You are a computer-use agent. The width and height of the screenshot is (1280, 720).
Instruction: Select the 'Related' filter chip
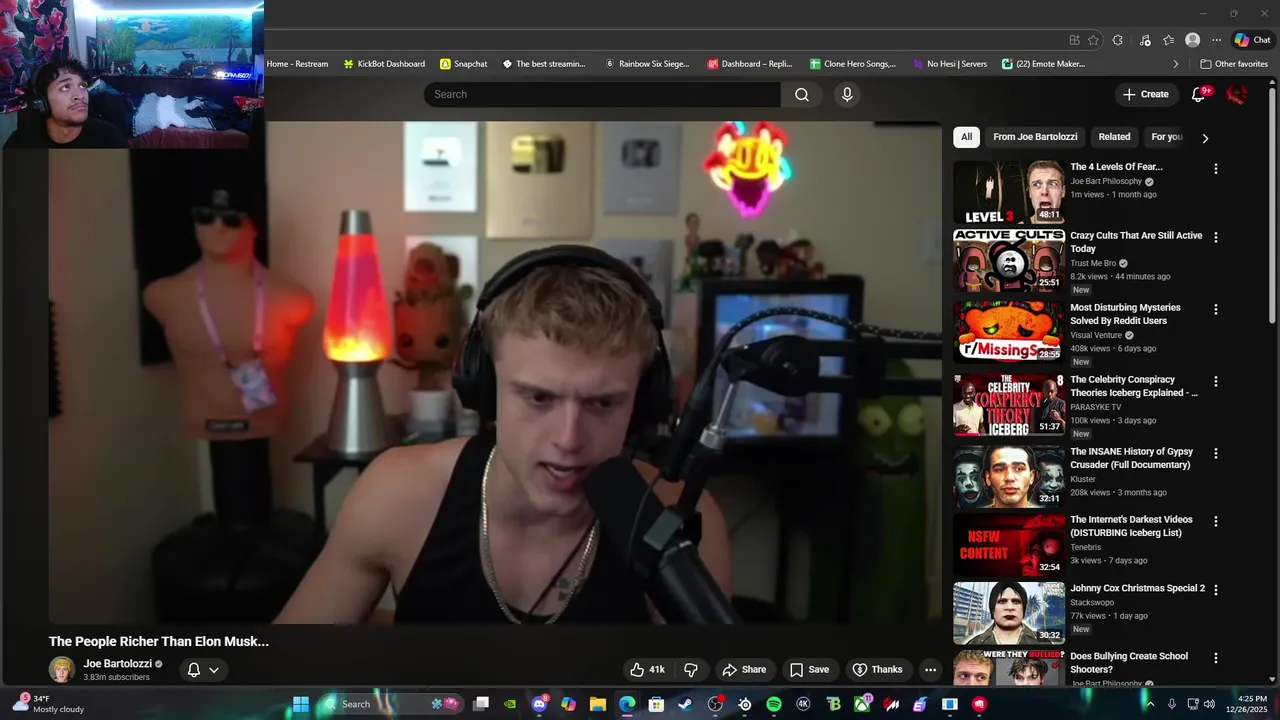[1114, 137]
